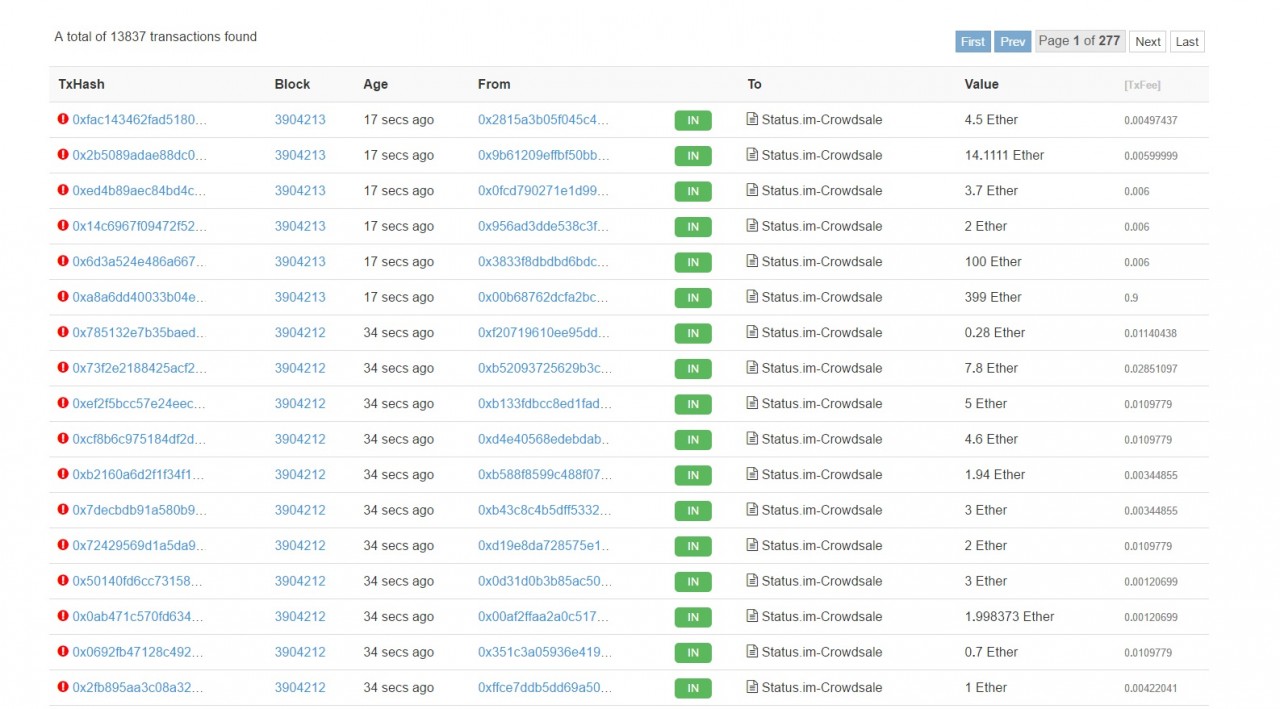The width and height of the screenshot is (1280, 709).
Task: Open transaction 0xfac143462fad5180
Action: tap(140, 120)
